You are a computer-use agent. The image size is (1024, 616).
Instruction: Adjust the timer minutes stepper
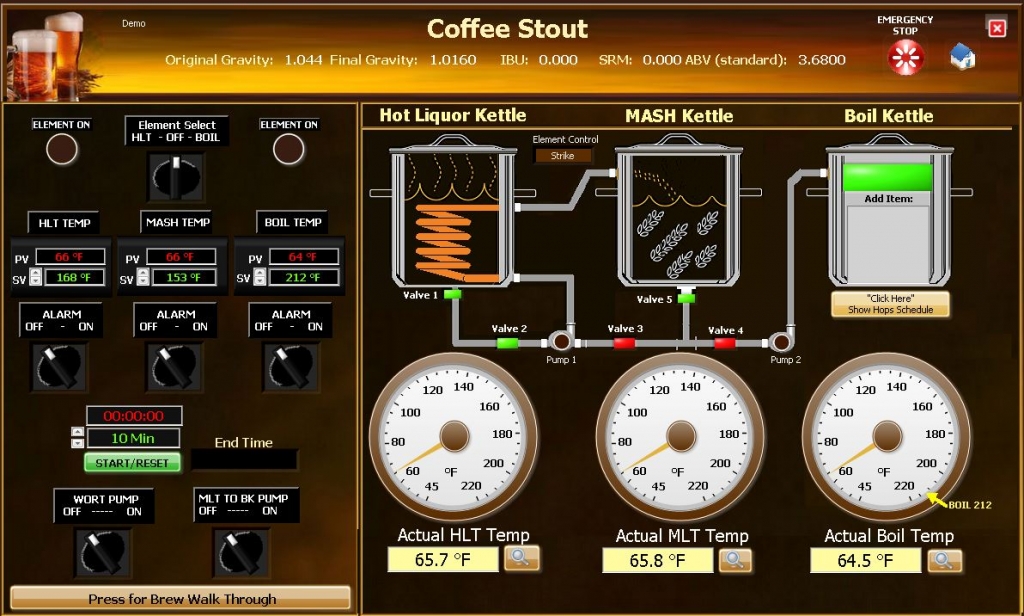(x=77, y=437)
